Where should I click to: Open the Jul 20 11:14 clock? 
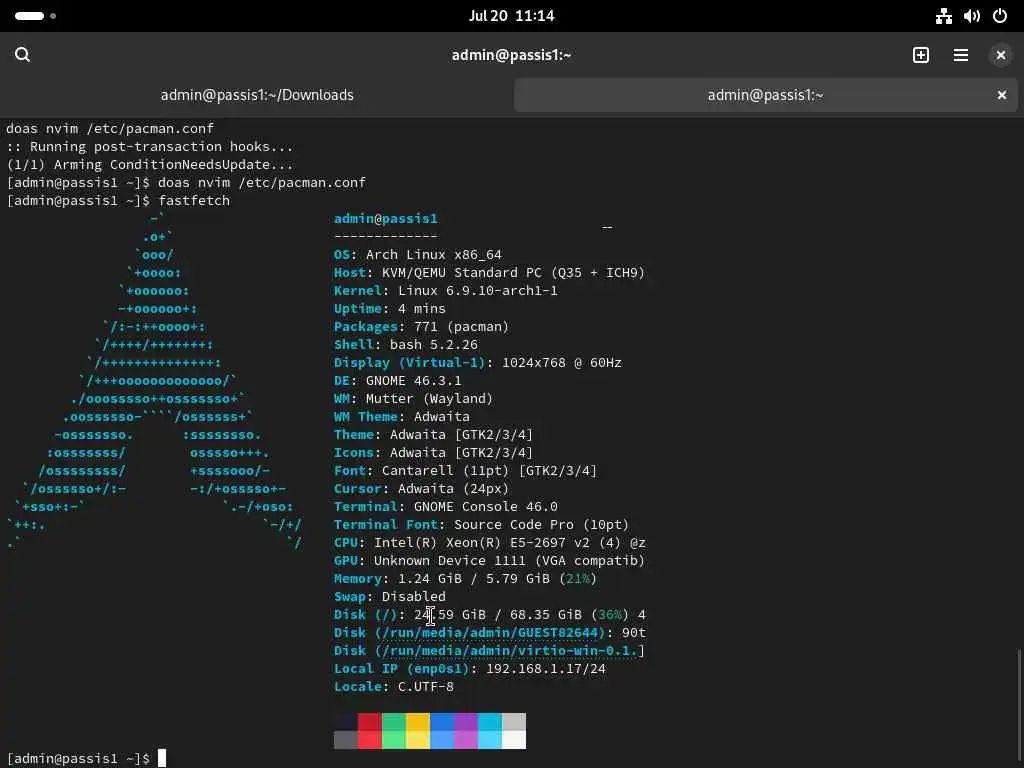point(511,16)
